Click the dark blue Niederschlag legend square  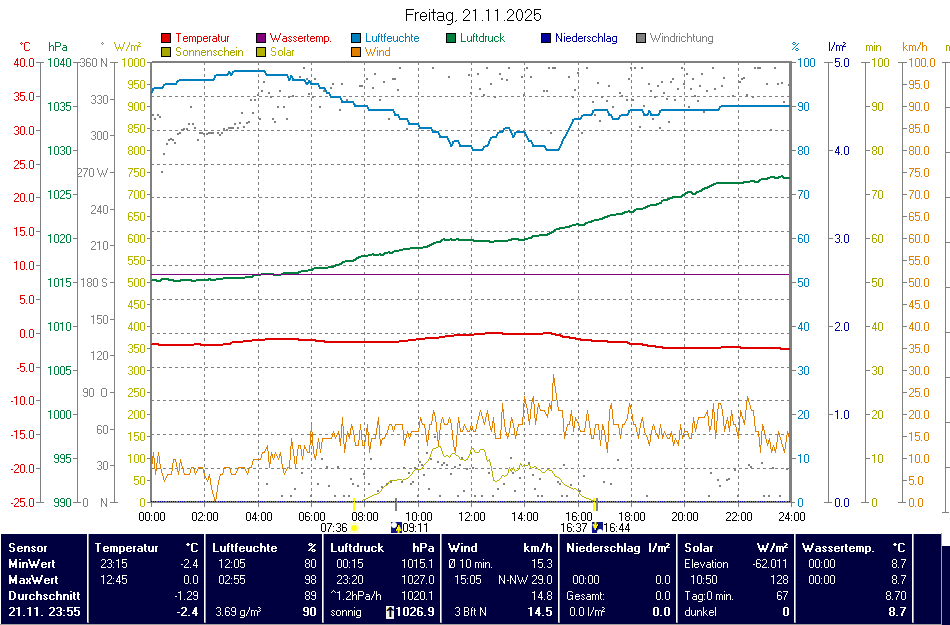(x=546, y=39)
